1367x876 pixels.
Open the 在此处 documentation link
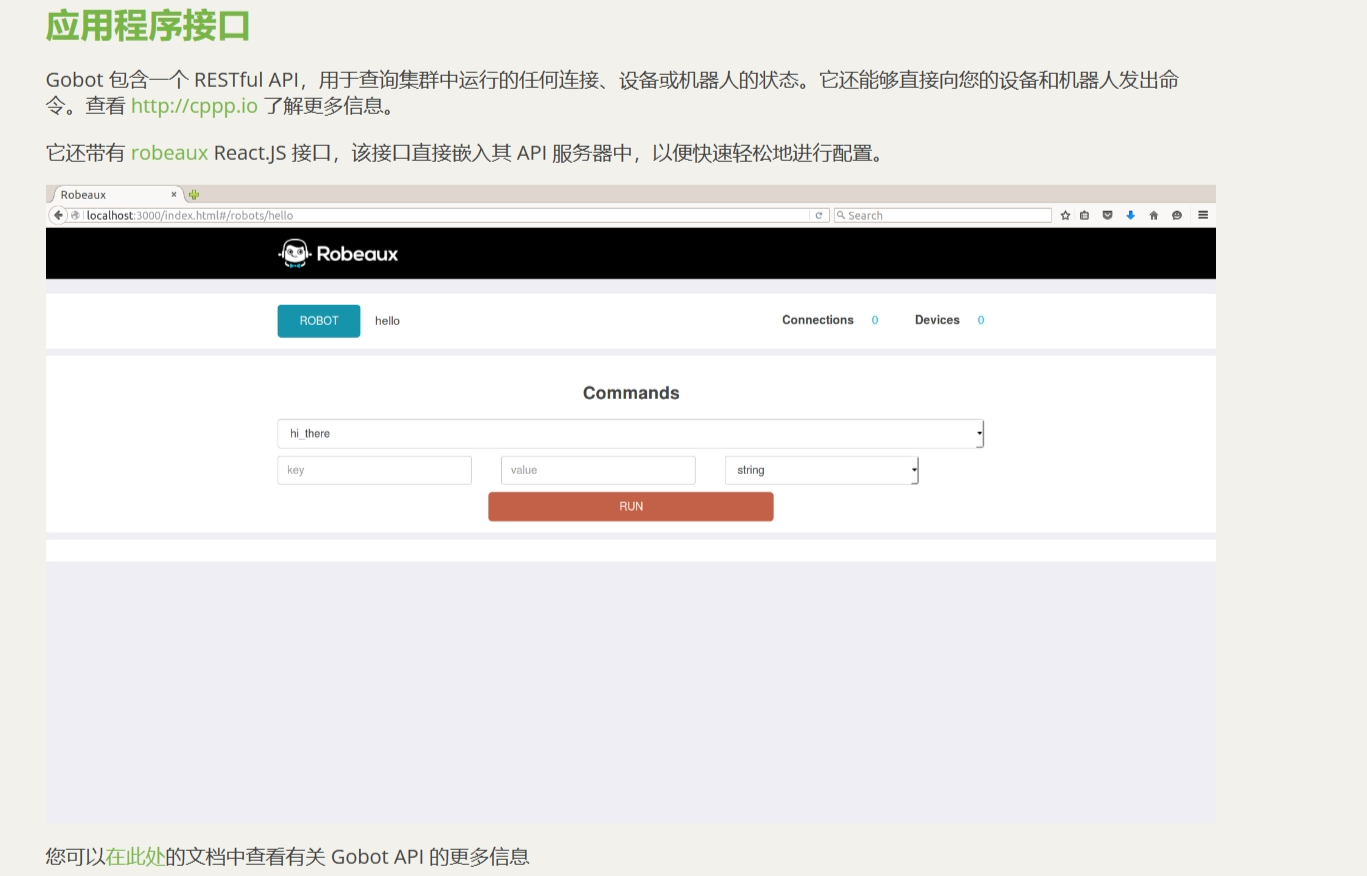pos(136,856)
